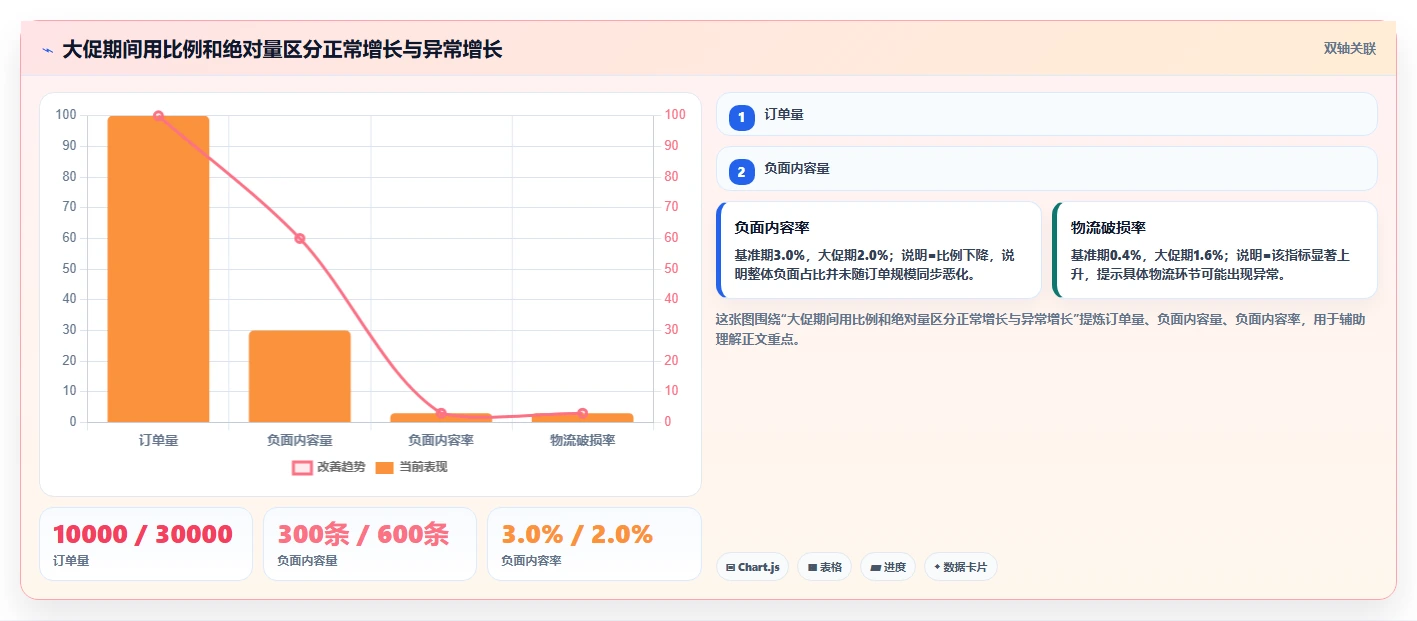
Task: Click the 负面内容量 x-axis label
Action: pos(300,440)
